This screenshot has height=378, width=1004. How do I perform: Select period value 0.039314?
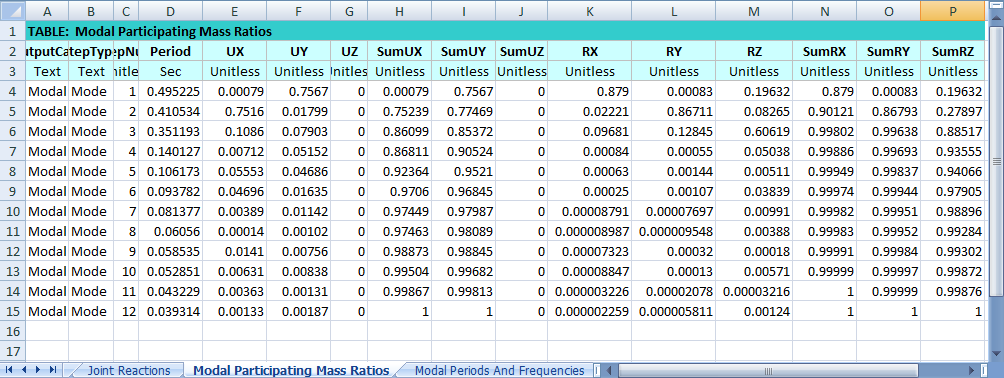point(170,311)
